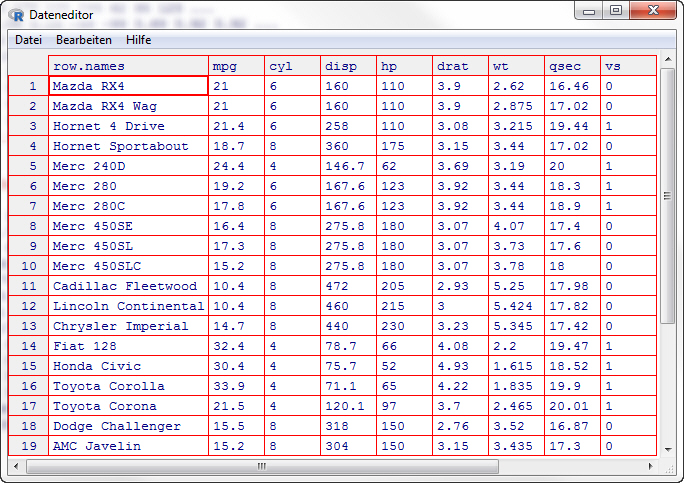Open the Datei menu

(x=28, y=40)
